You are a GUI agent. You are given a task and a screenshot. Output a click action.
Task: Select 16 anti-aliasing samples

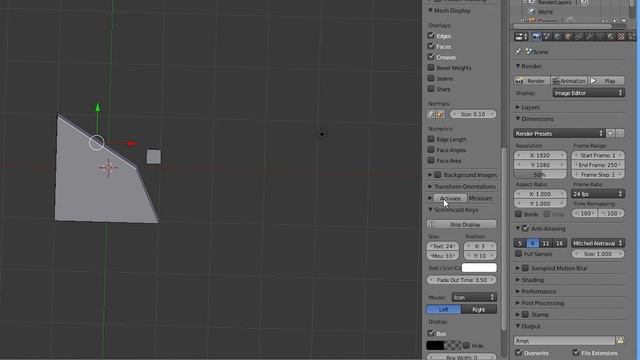[x=560, y=243]
